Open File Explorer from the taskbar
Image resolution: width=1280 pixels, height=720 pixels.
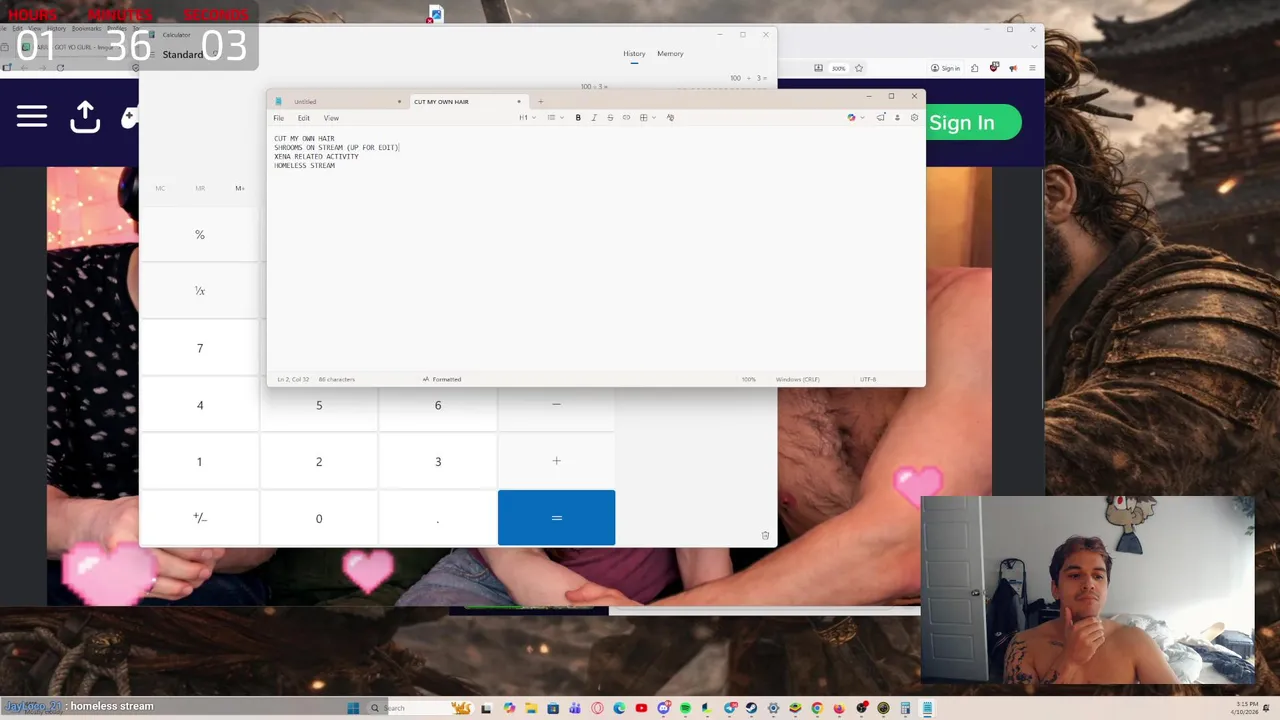(x=531, y=708)
